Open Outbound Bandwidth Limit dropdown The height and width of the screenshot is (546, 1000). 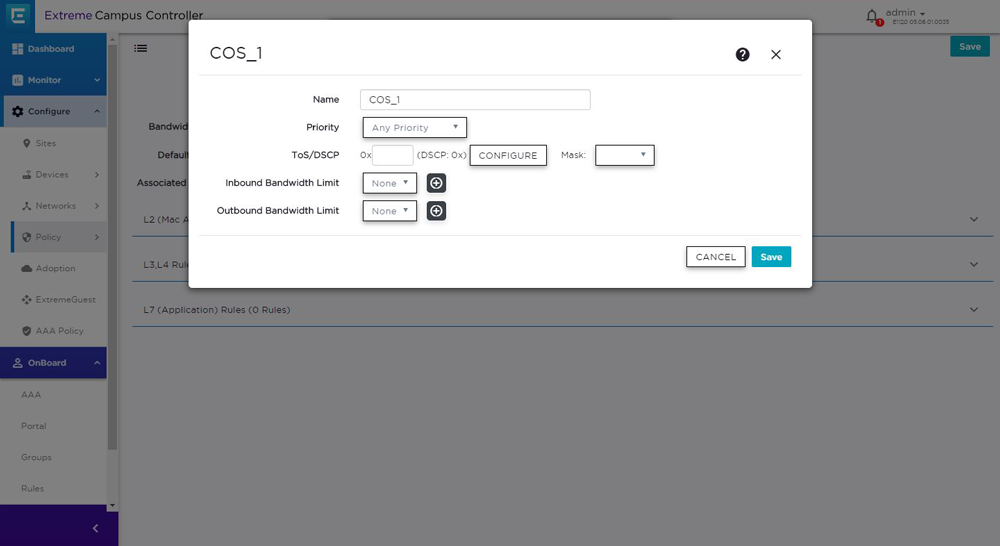(389, 211)
